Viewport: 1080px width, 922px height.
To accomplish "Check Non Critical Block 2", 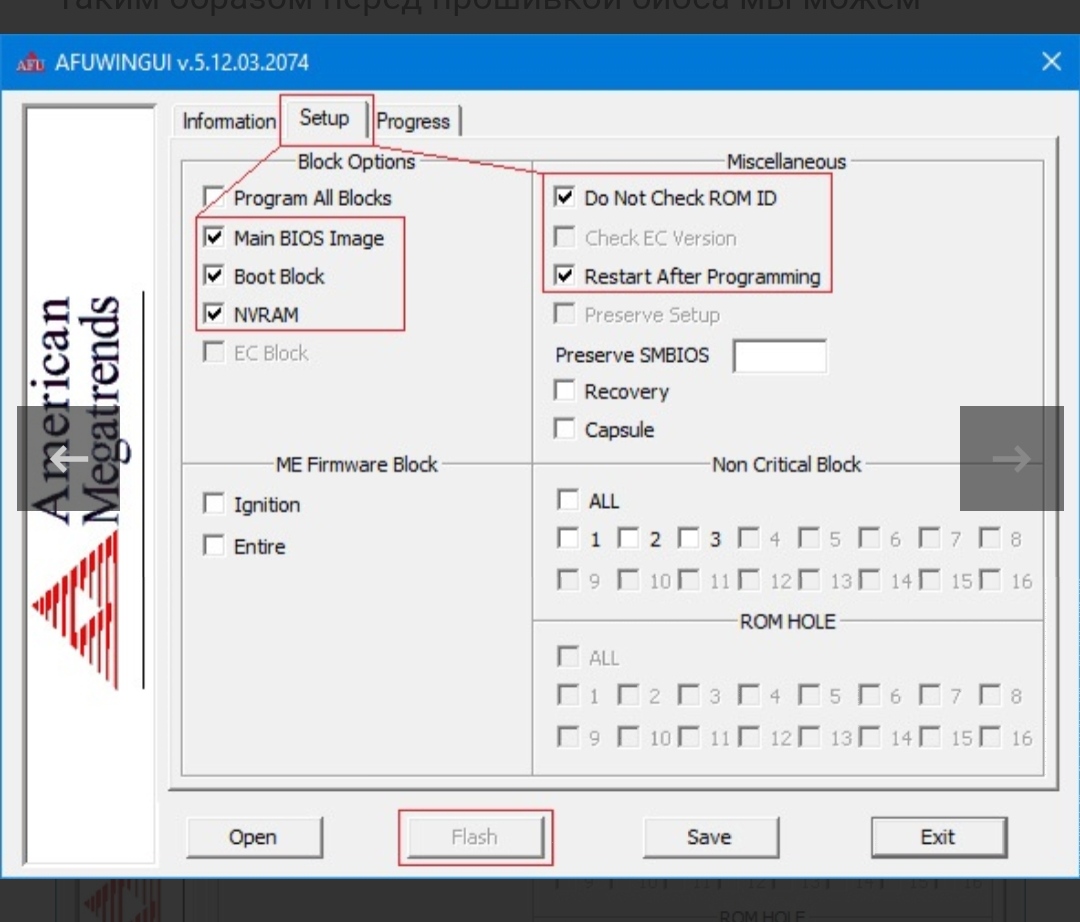I will coord(628,538).
